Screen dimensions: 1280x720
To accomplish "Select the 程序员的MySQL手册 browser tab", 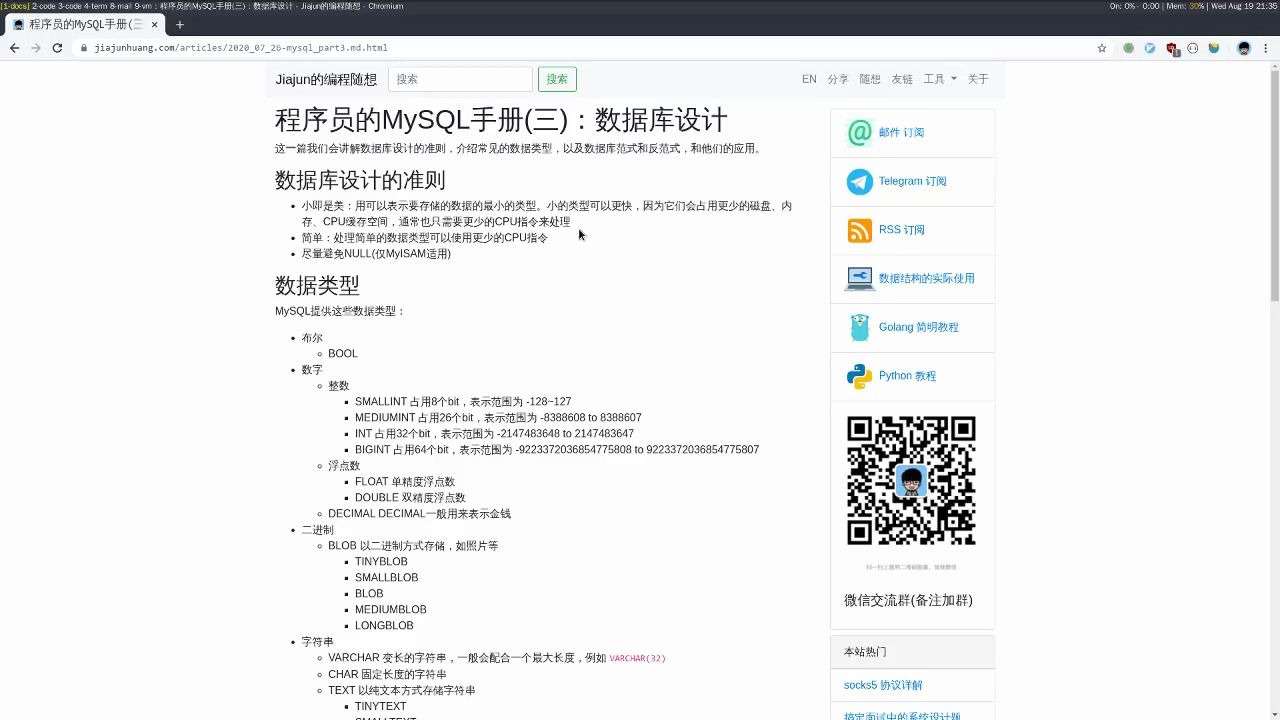I will tap(85, 24).
